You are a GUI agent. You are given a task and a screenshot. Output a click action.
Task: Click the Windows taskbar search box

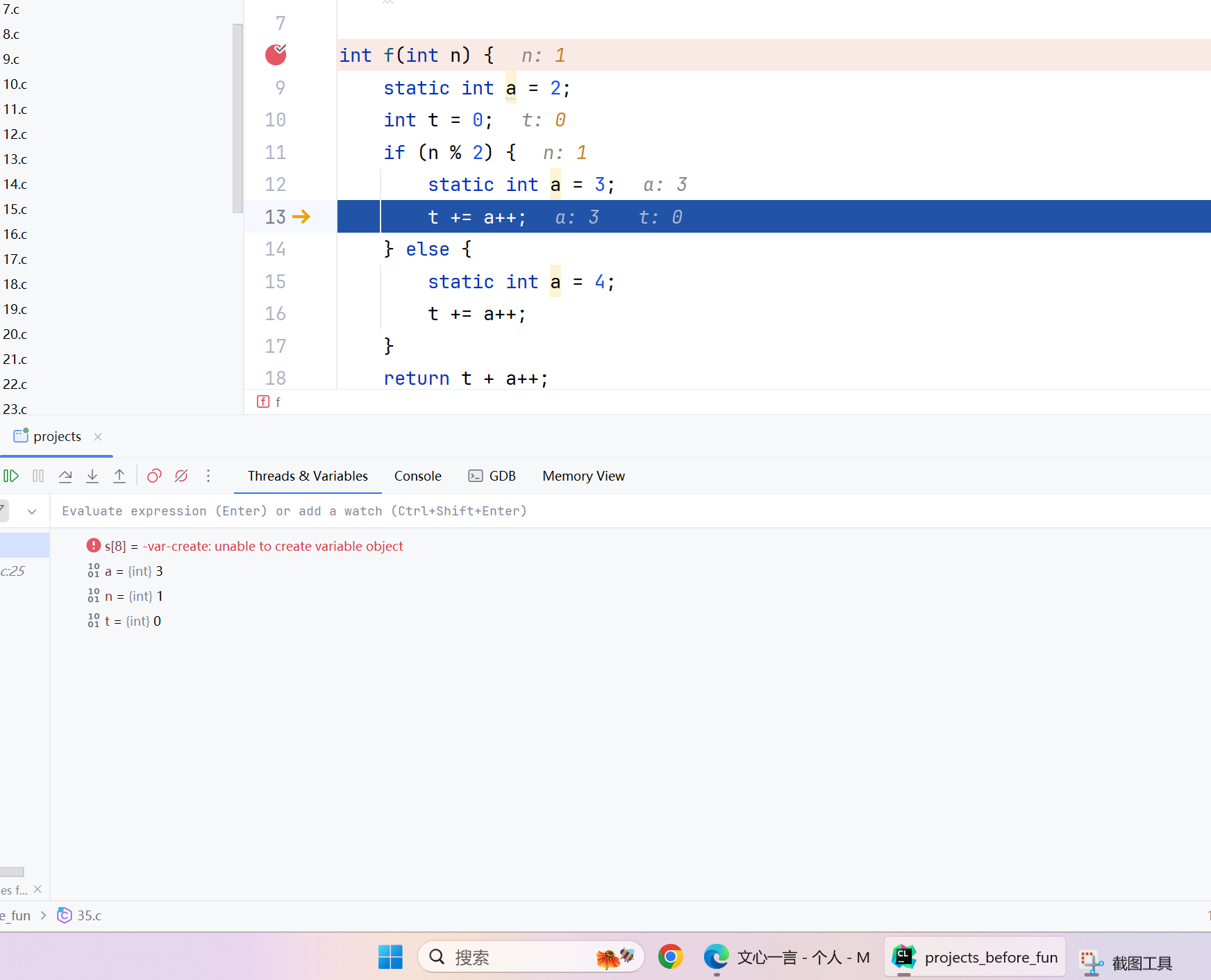(x=531, y=957)
